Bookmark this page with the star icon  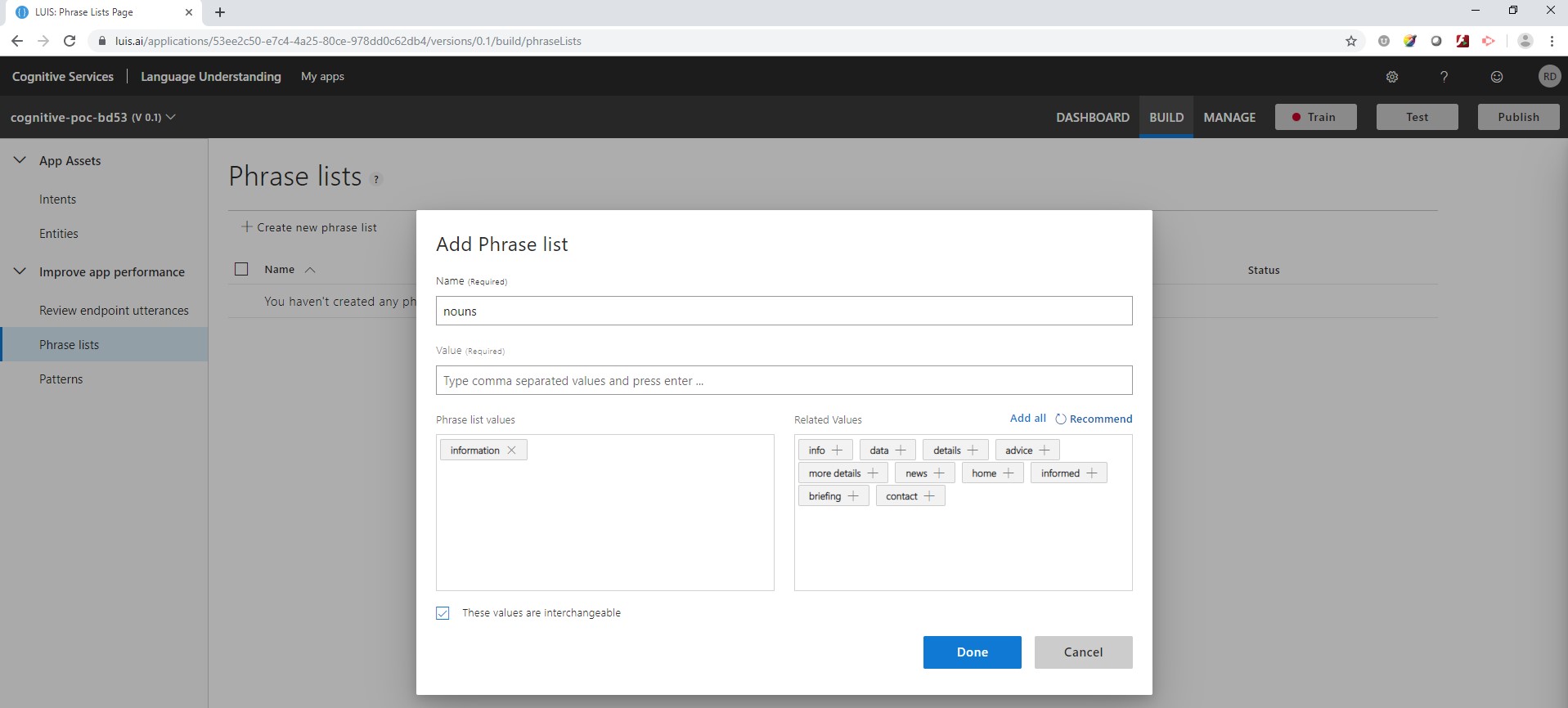pyautogui.click(x=1351, y=41)
